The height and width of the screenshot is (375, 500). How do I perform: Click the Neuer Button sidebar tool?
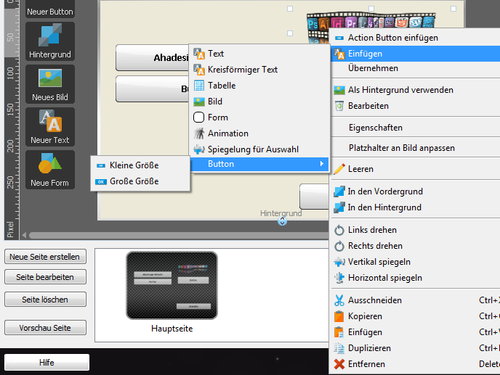pyautogui.click(x=50, y=9)
